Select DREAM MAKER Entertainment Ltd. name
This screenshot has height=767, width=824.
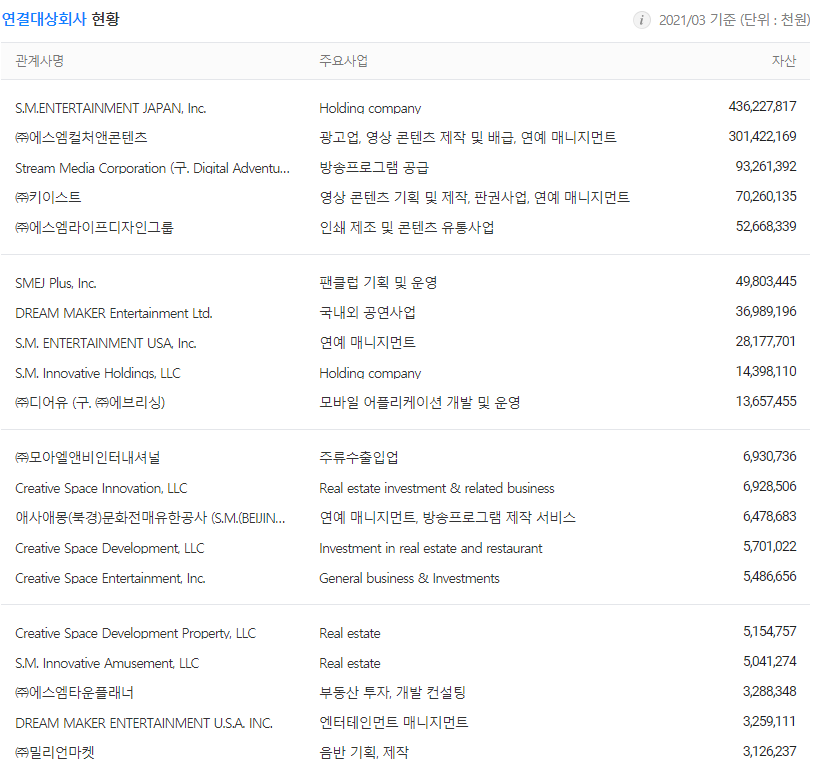click(x=114, y=313)
